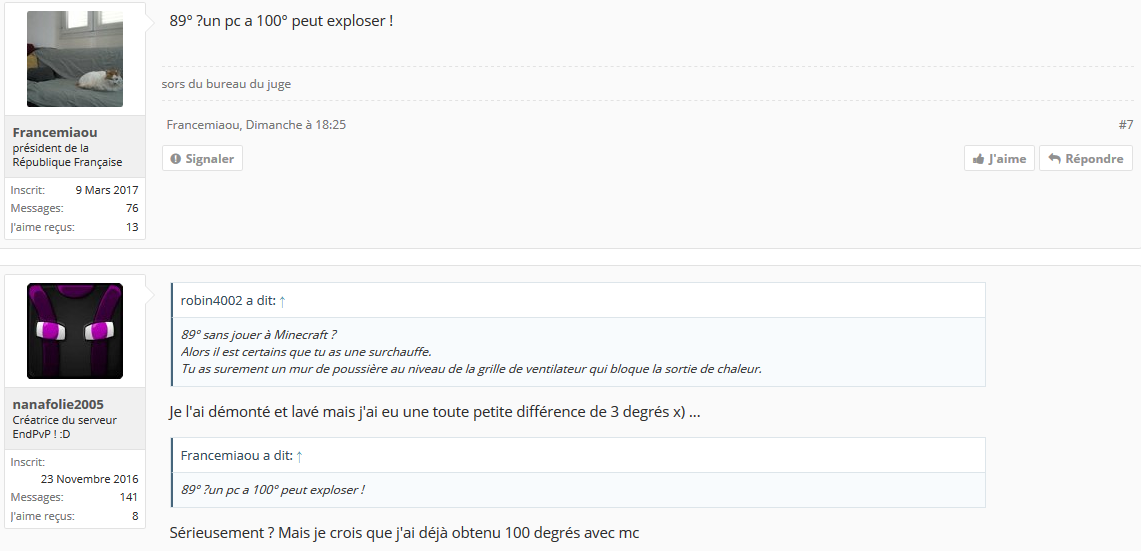Viewport: 1141px width, 551px height.
Task: Visit Francemiaou's profile via username
Action: [55, 132]
